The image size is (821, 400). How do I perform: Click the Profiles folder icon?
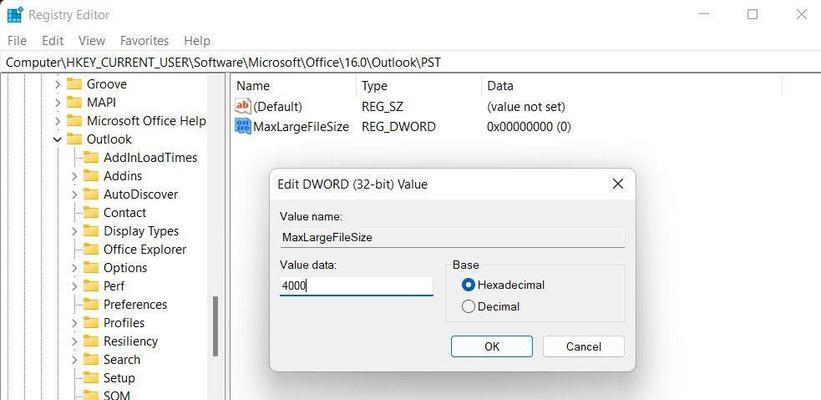91,323
